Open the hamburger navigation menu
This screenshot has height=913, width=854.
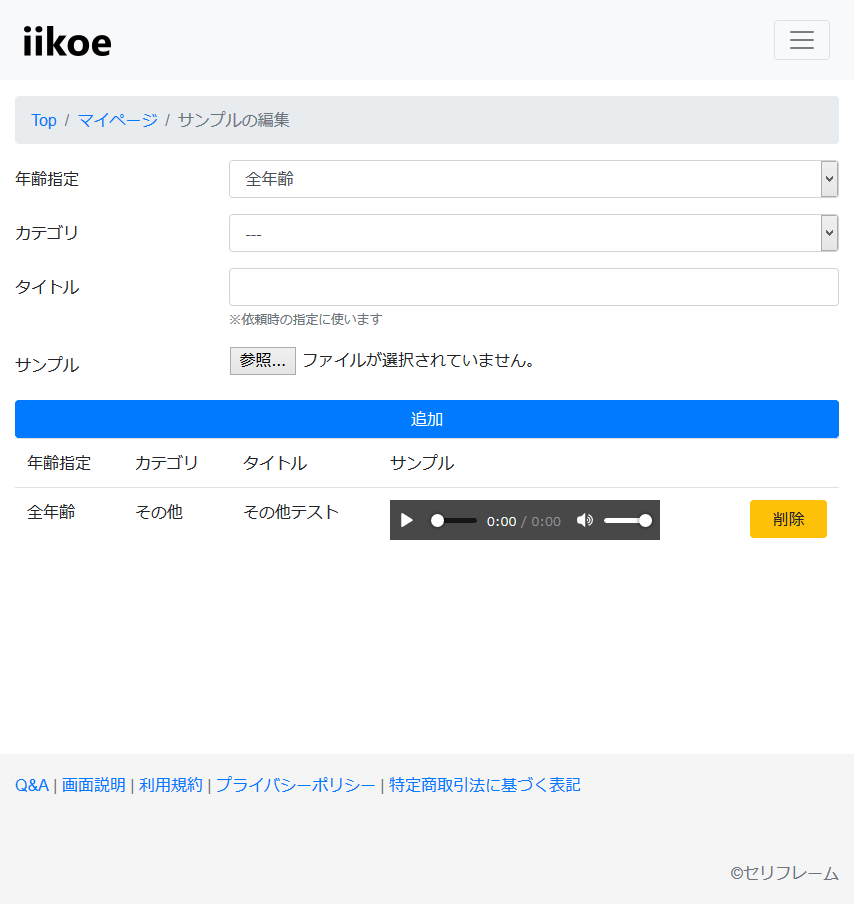pyautogui.click(x=801, y=40)
